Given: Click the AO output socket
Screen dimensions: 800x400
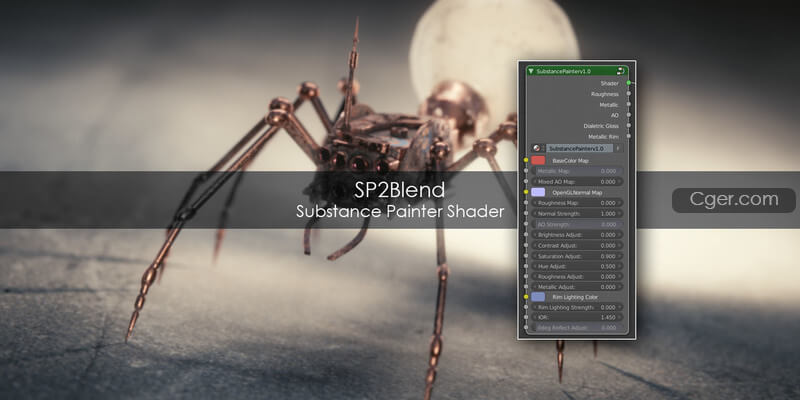Looking at the screenshot, I should click(629, 115).
